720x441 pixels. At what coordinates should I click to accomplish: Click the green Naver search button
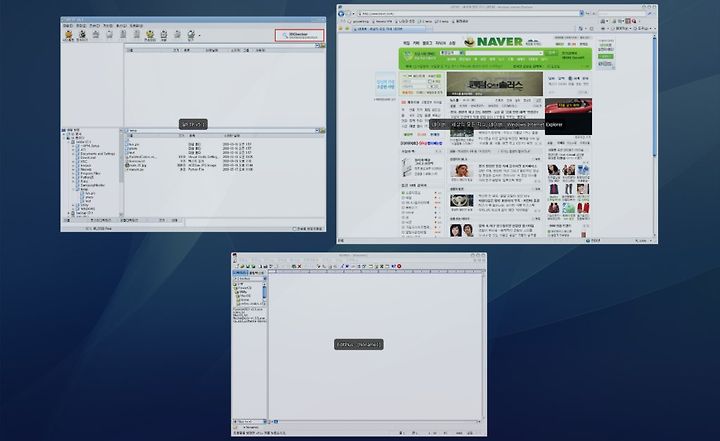click(x=551, y=53)
